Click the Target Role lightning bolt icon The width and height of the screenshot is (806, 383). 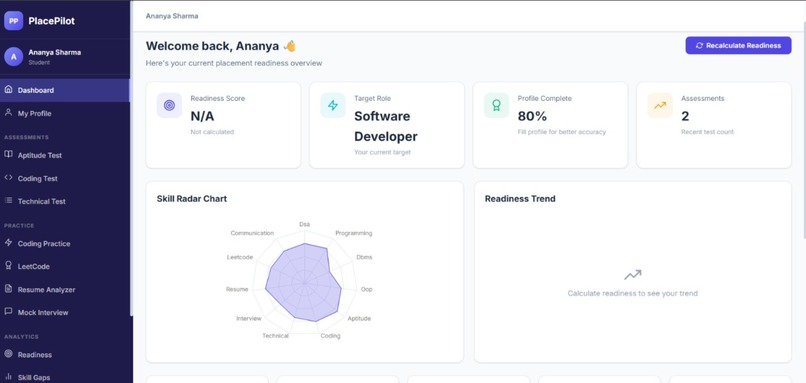(x=333, y=105)
